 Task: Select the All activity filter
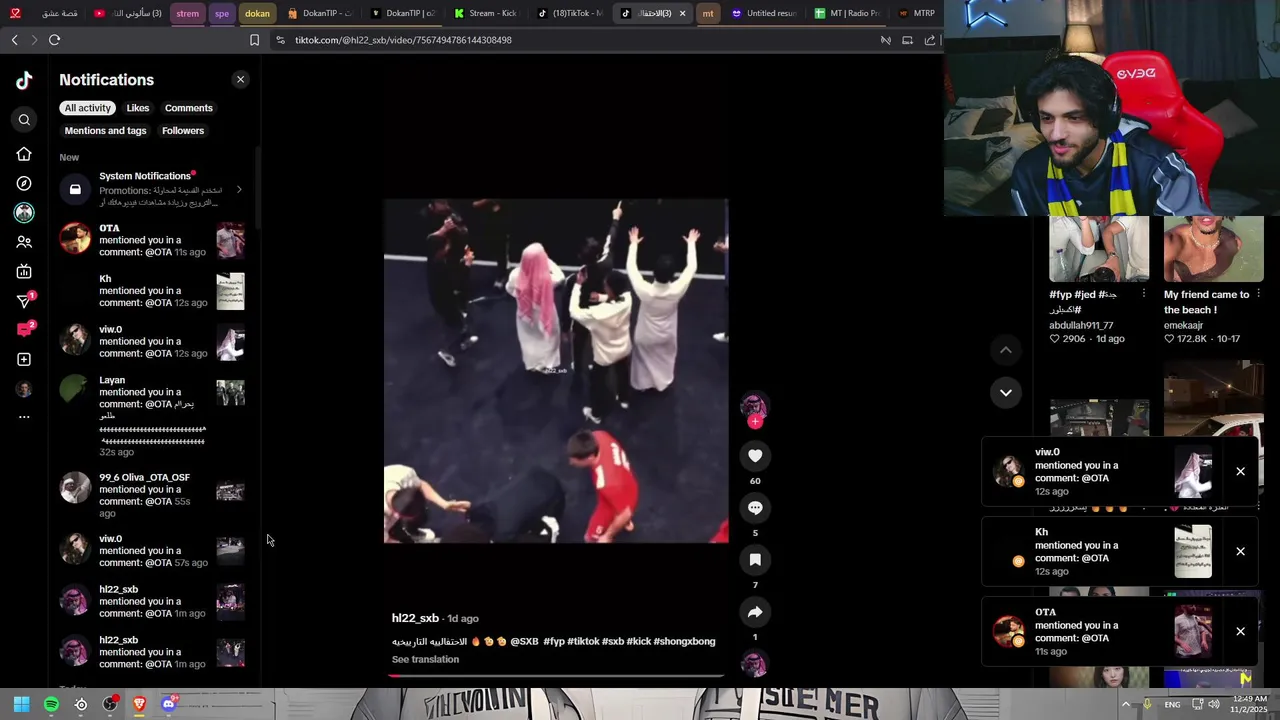pos(88,108)
